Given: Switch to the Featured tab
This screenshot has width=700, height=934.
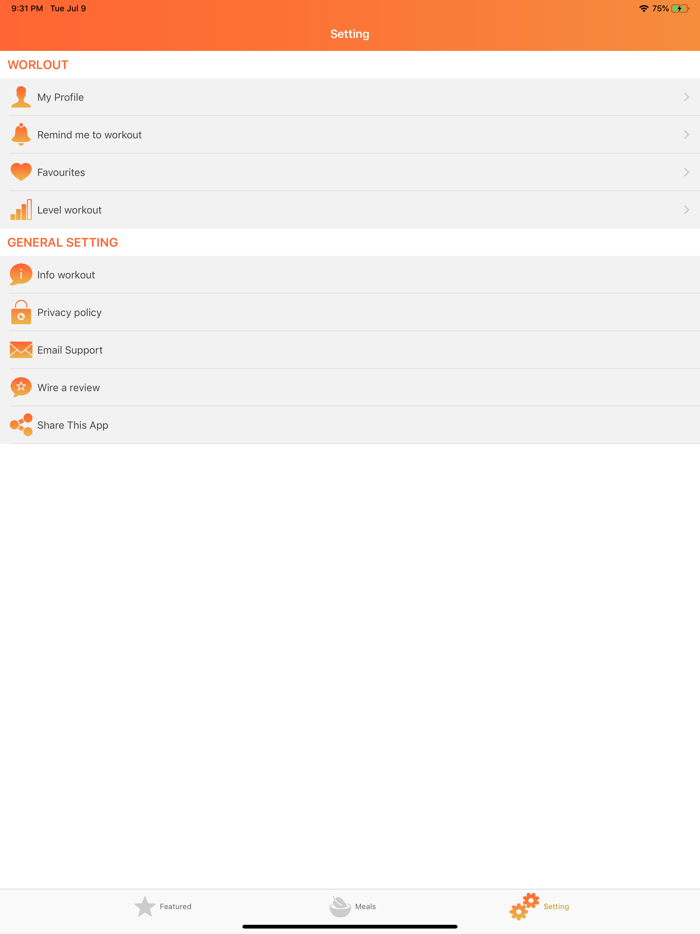Looking at the screenshot, I should tap(163, 907).
